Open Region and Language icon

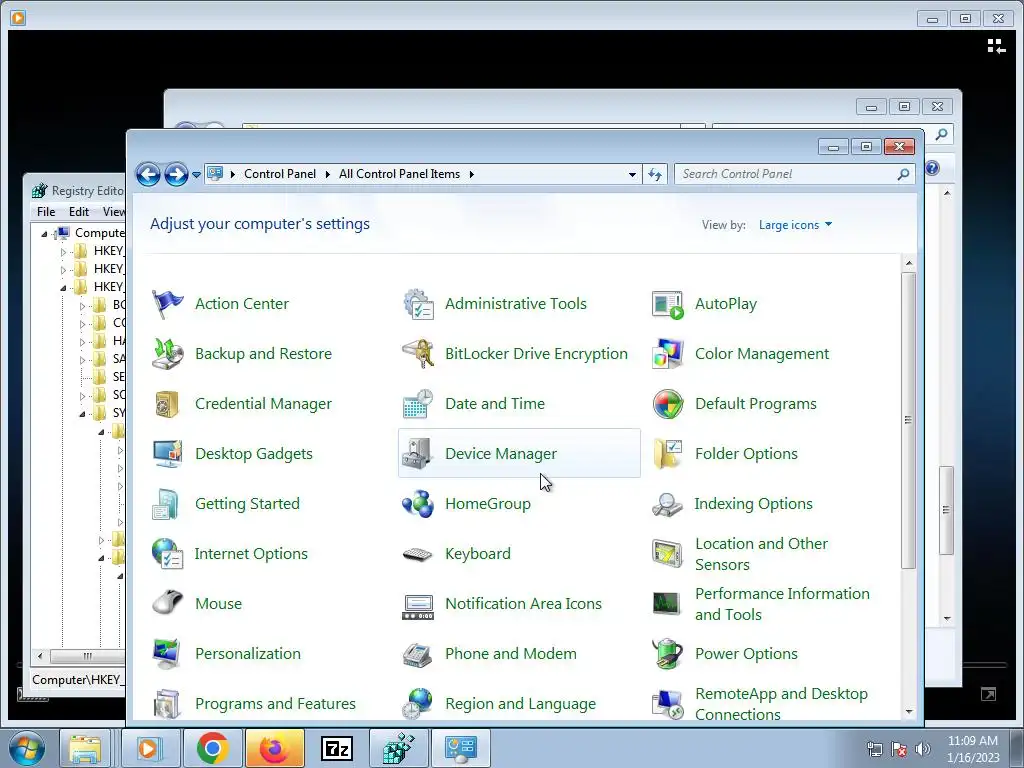pos(418,704)
